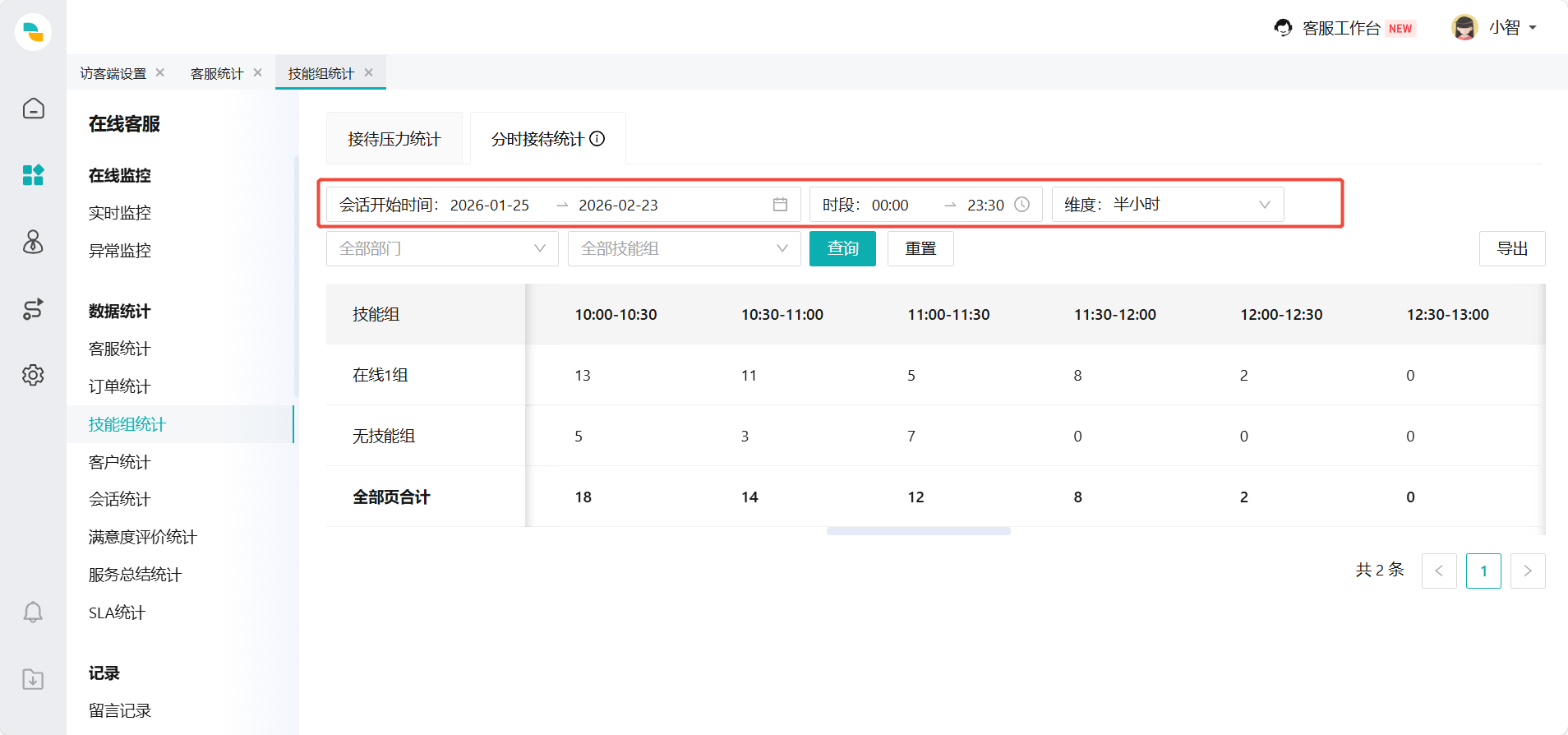This screenshot has width=1568, height=735.
Task: Click the 重置 button
Action: coord(920,248)
